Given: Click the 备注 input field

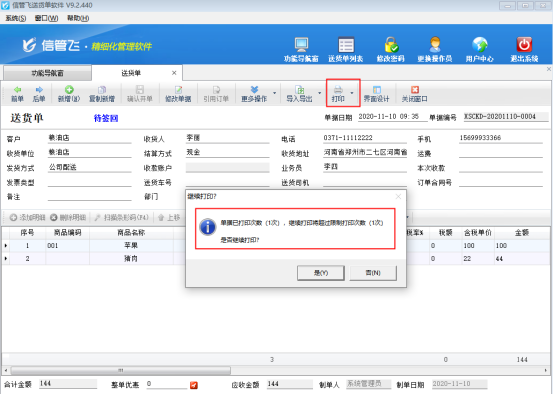Looking at the screenshot, I should point(89,196).
